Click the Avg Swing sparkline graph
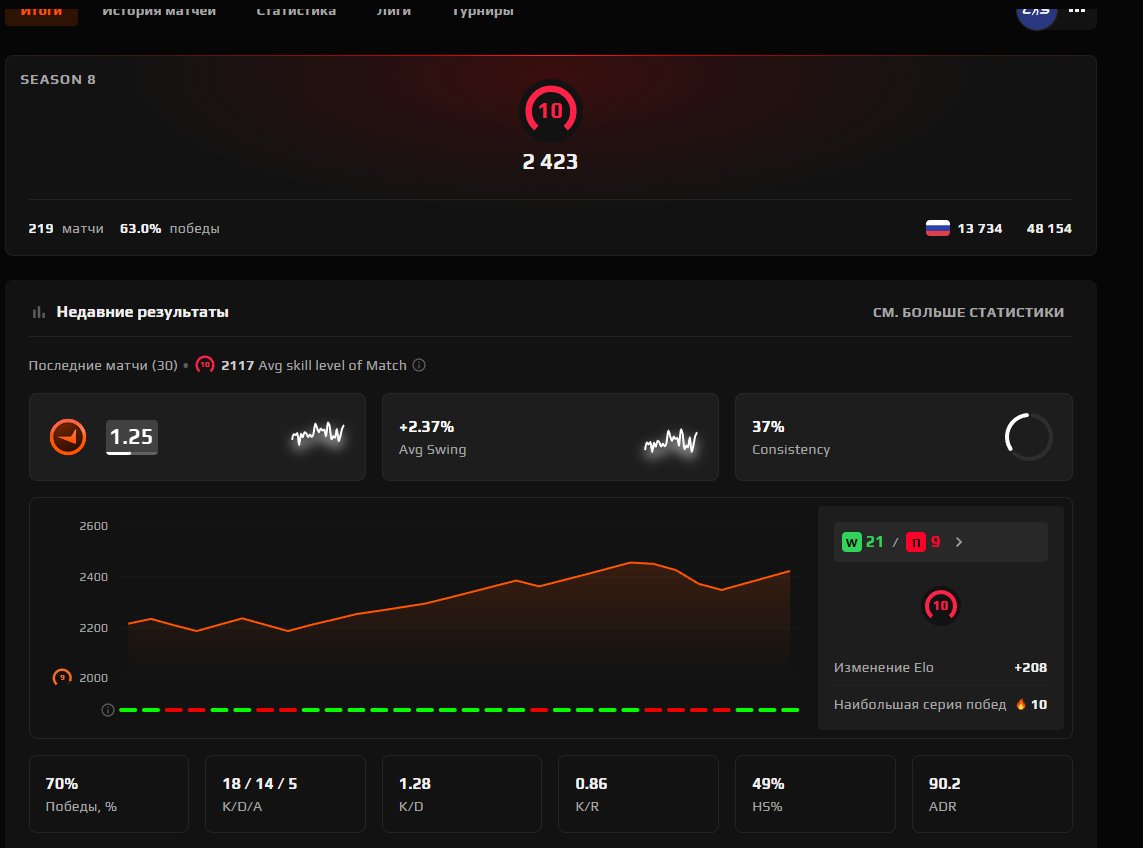 [x=671, y=439]
